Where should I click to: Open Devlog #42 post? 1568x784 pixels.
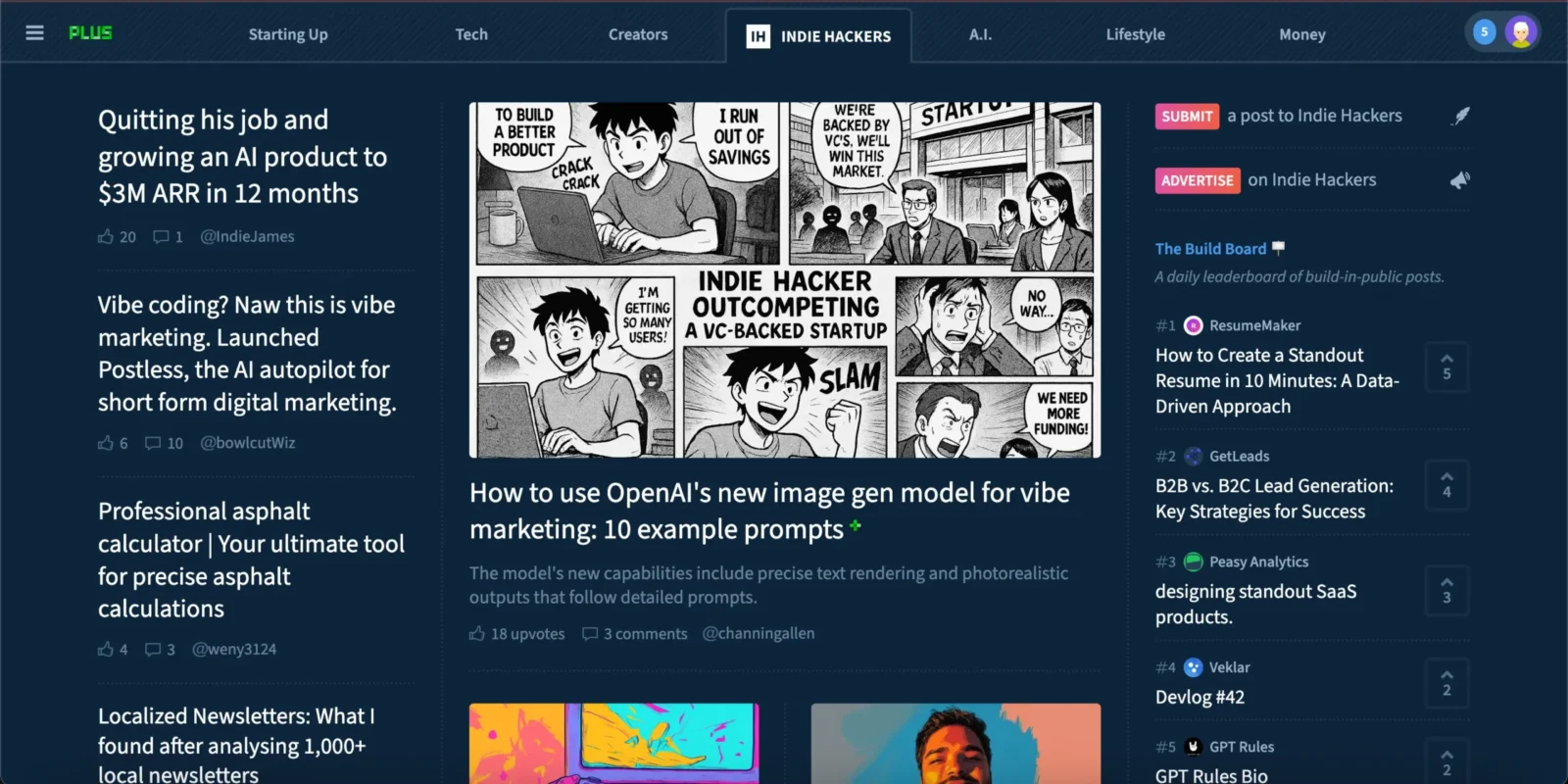(1200, 698)
